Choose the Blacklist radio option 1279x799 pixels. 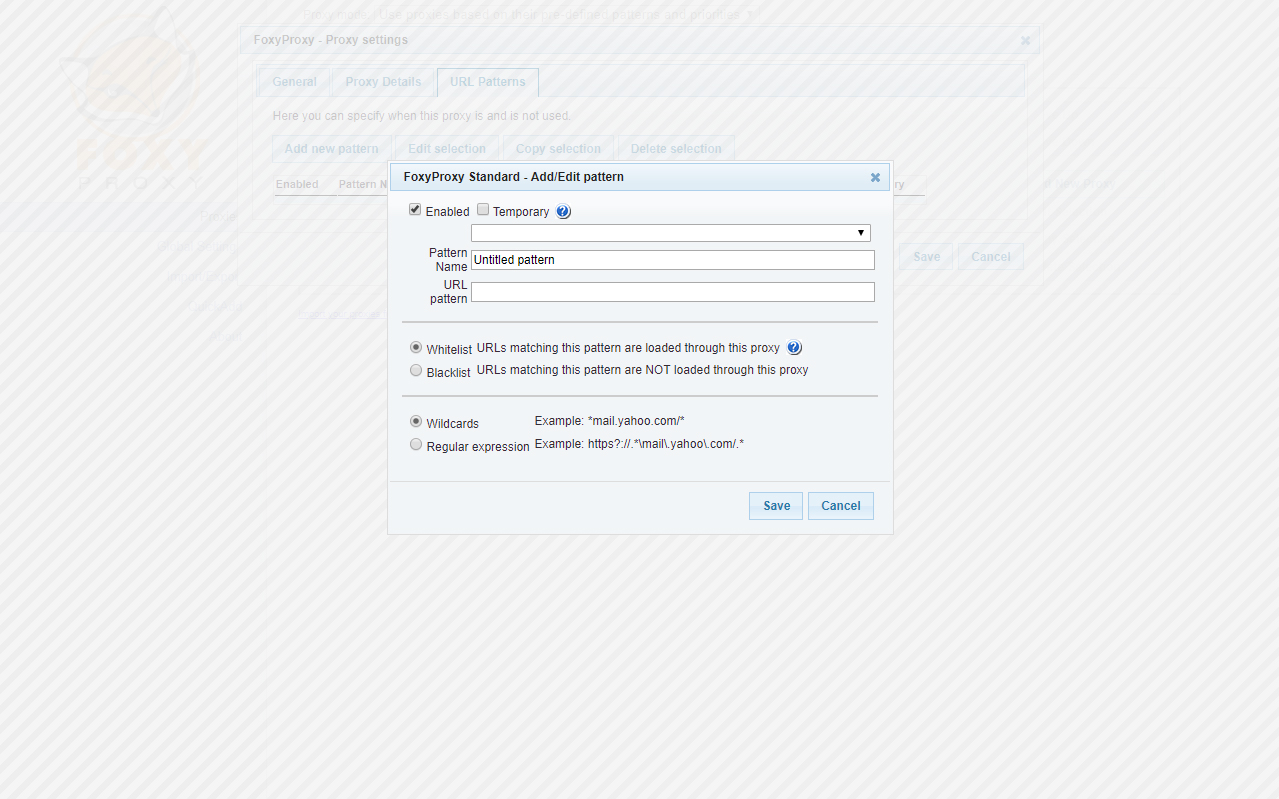click(416, 370)
